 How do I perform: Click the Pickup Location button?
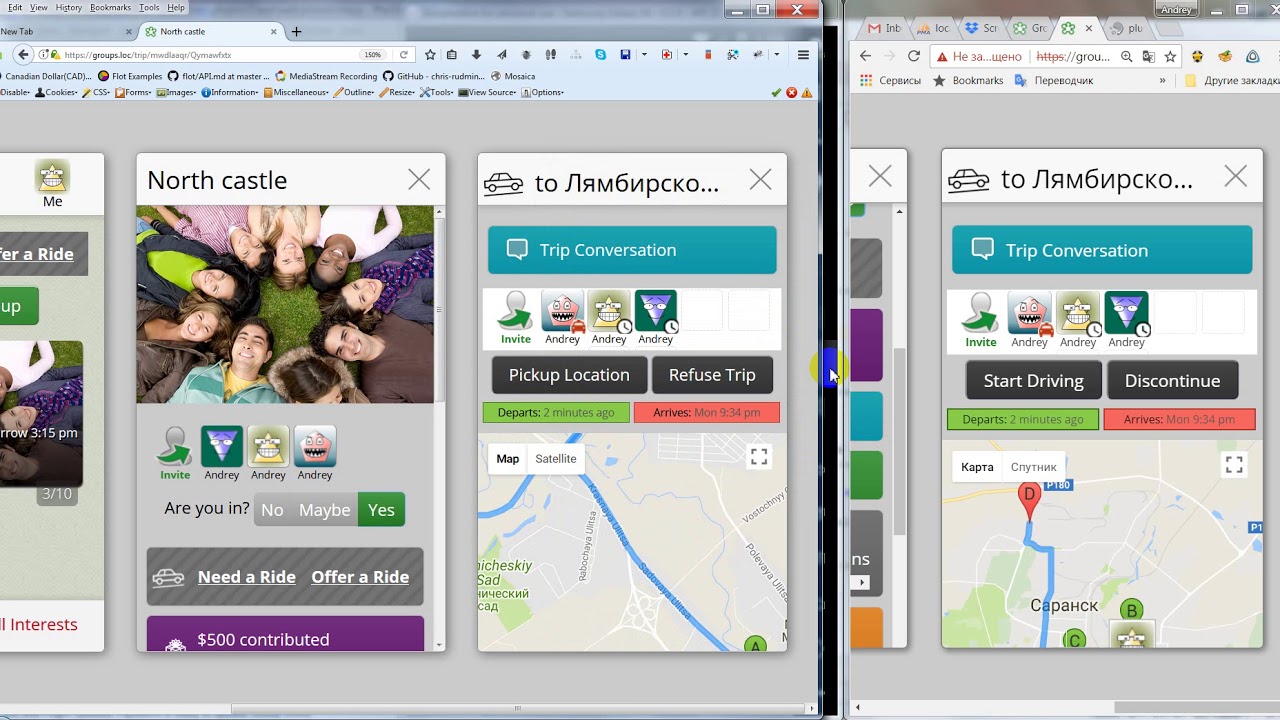[x=569, y=375]
